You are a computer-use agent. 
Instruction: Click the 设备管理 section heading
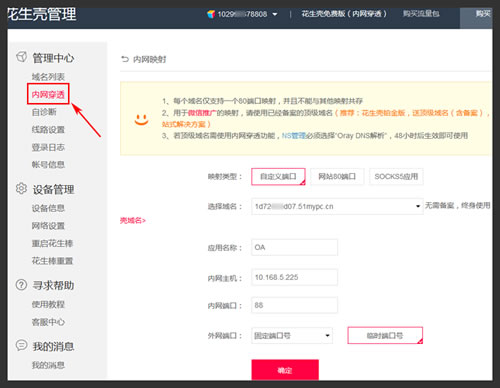pos(53,189)
